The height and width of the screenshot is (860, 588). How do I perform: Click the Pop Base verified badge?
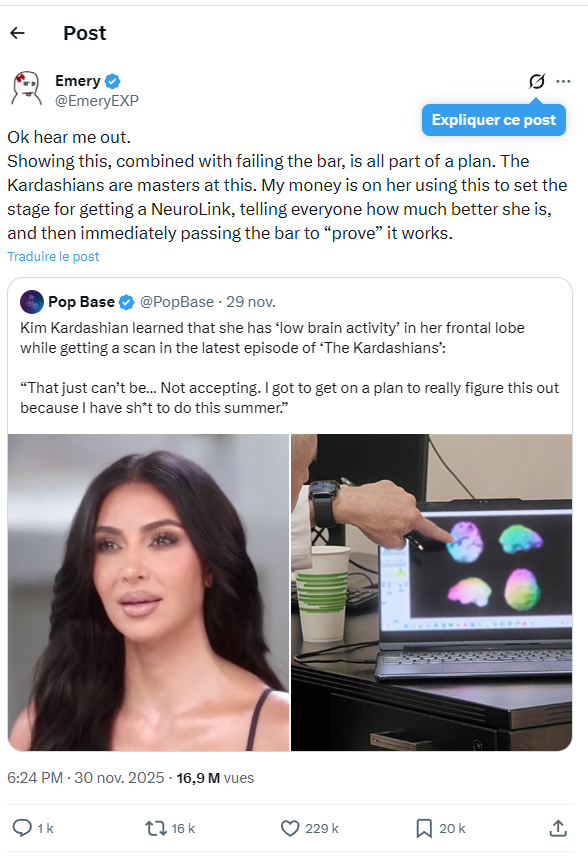pyautogui.click(x=127, y=302)
